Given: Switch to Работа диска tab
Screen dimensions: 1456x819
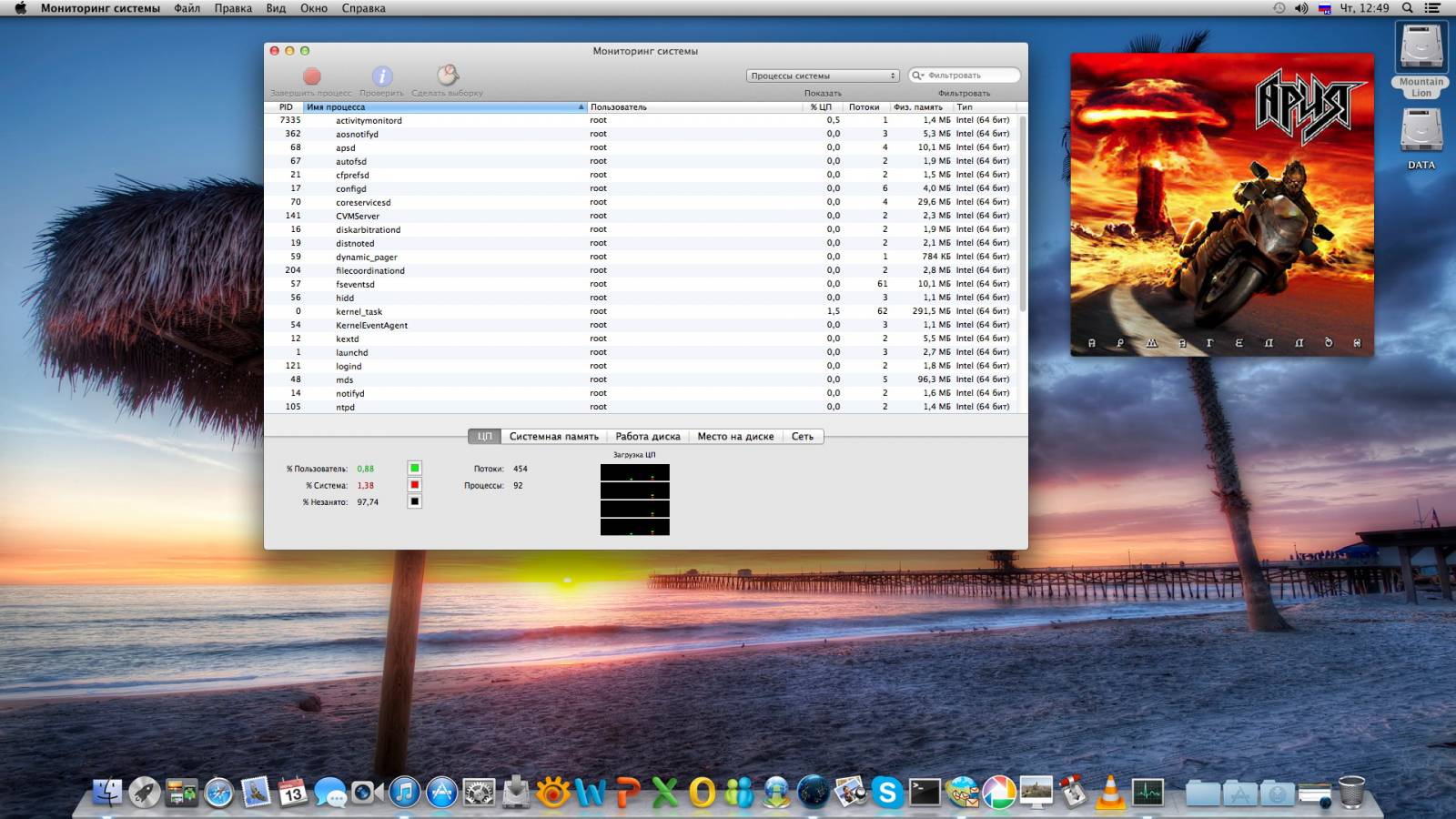Looking at the screenshot, I should (x=648, y=437).
